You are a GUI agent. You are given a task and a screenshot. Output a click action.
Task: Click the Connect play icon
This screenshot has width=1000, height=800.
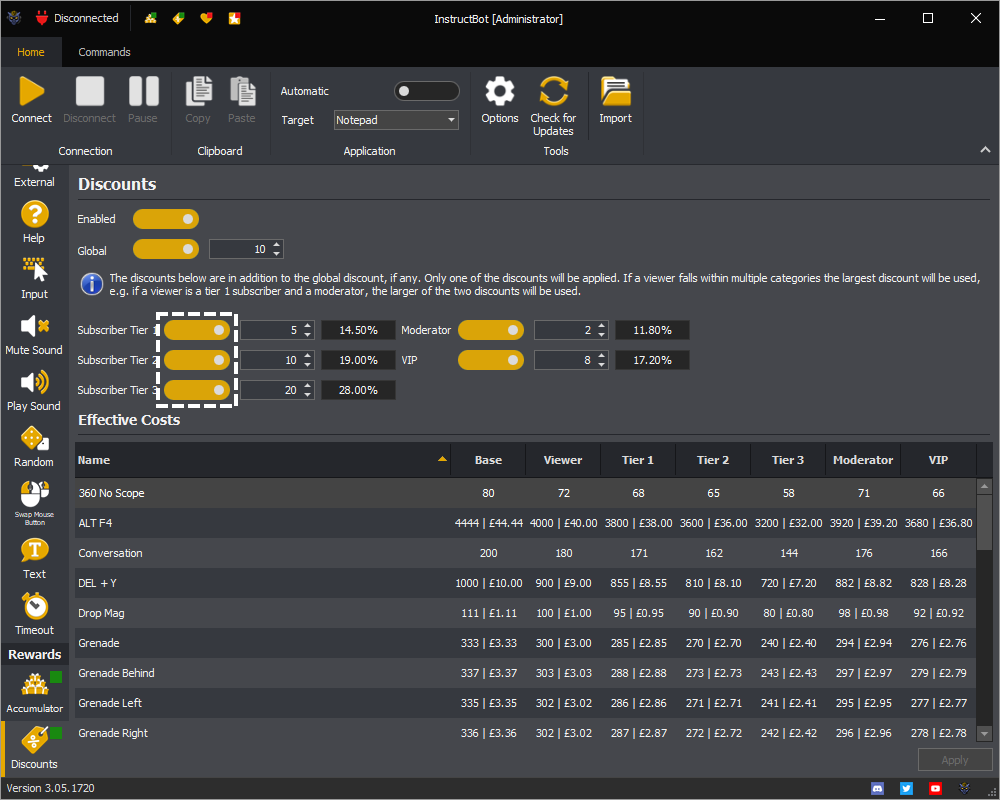click(31, 91)
